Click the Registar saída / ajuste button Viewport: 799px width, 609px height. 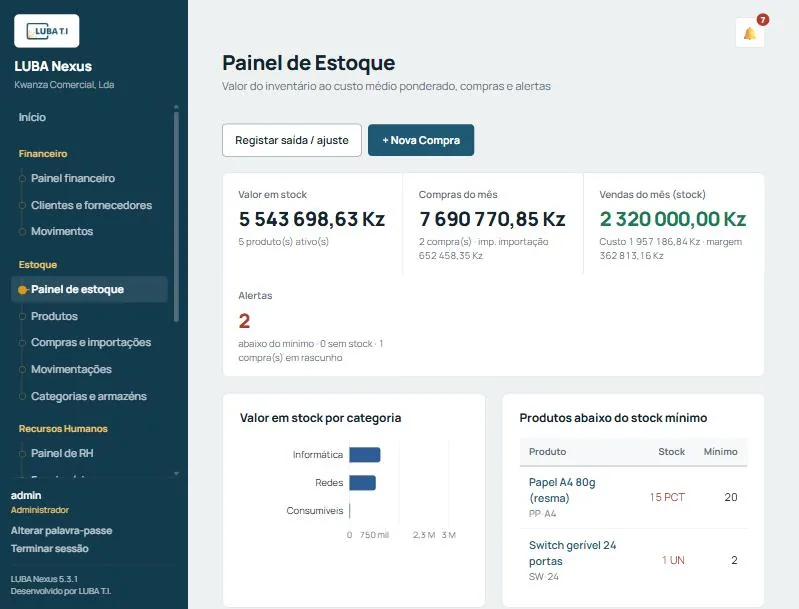292,140
